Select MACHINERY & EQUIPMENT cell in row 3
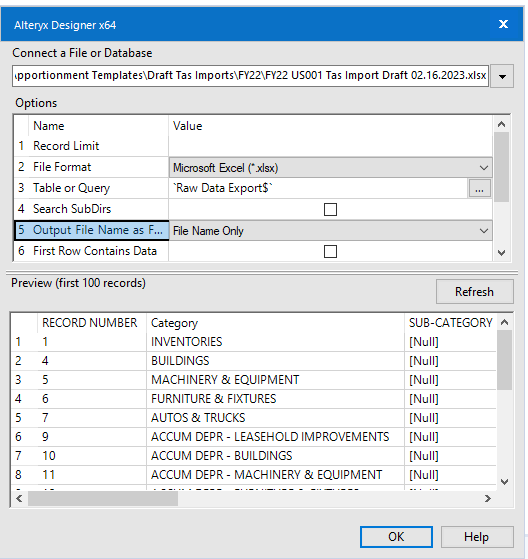This screenshot has width=528, height=559. 275,380
